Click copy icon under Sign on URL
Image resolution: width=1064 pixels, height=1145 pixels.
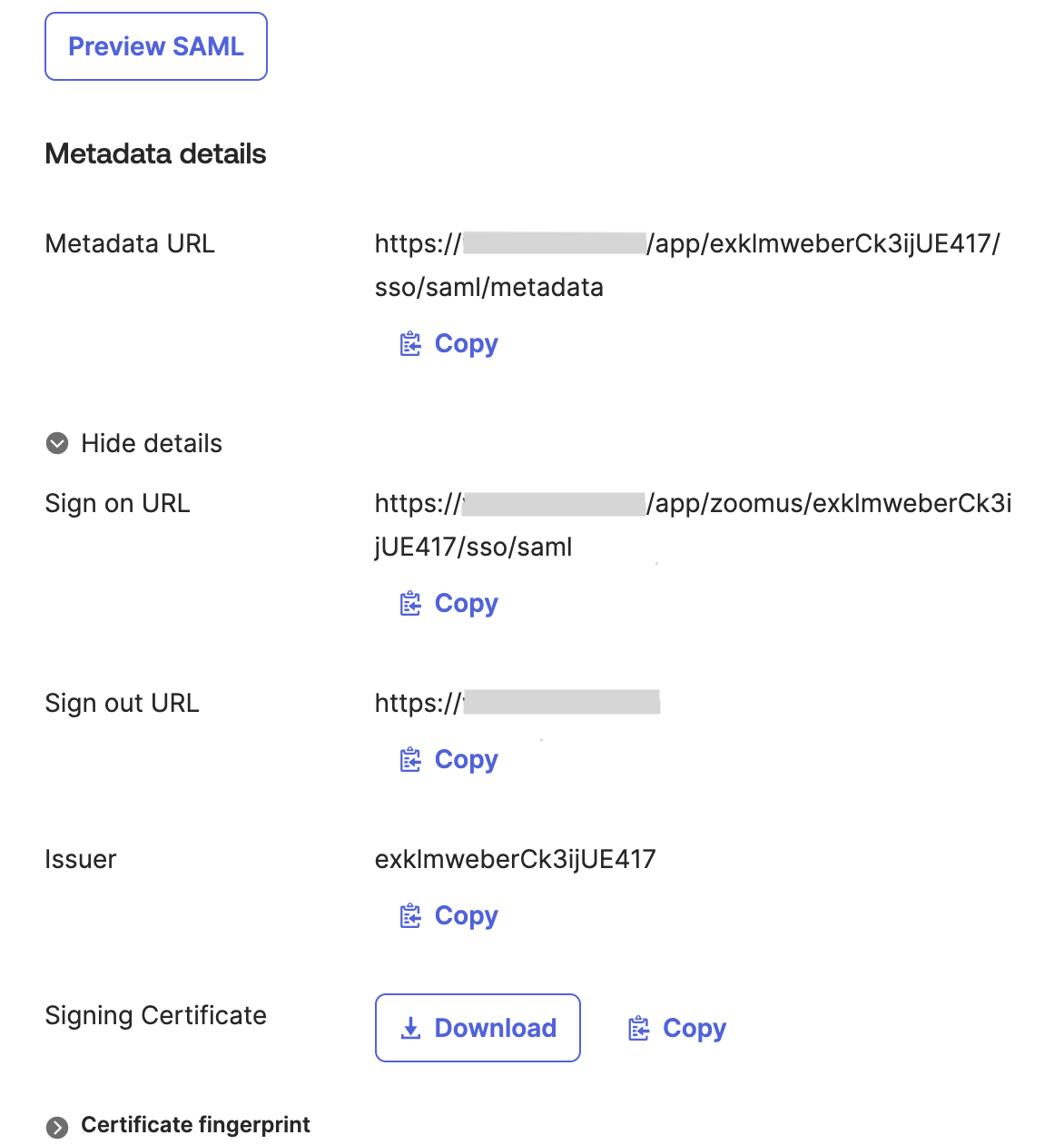pyautogui.click(x=410, y=604)
